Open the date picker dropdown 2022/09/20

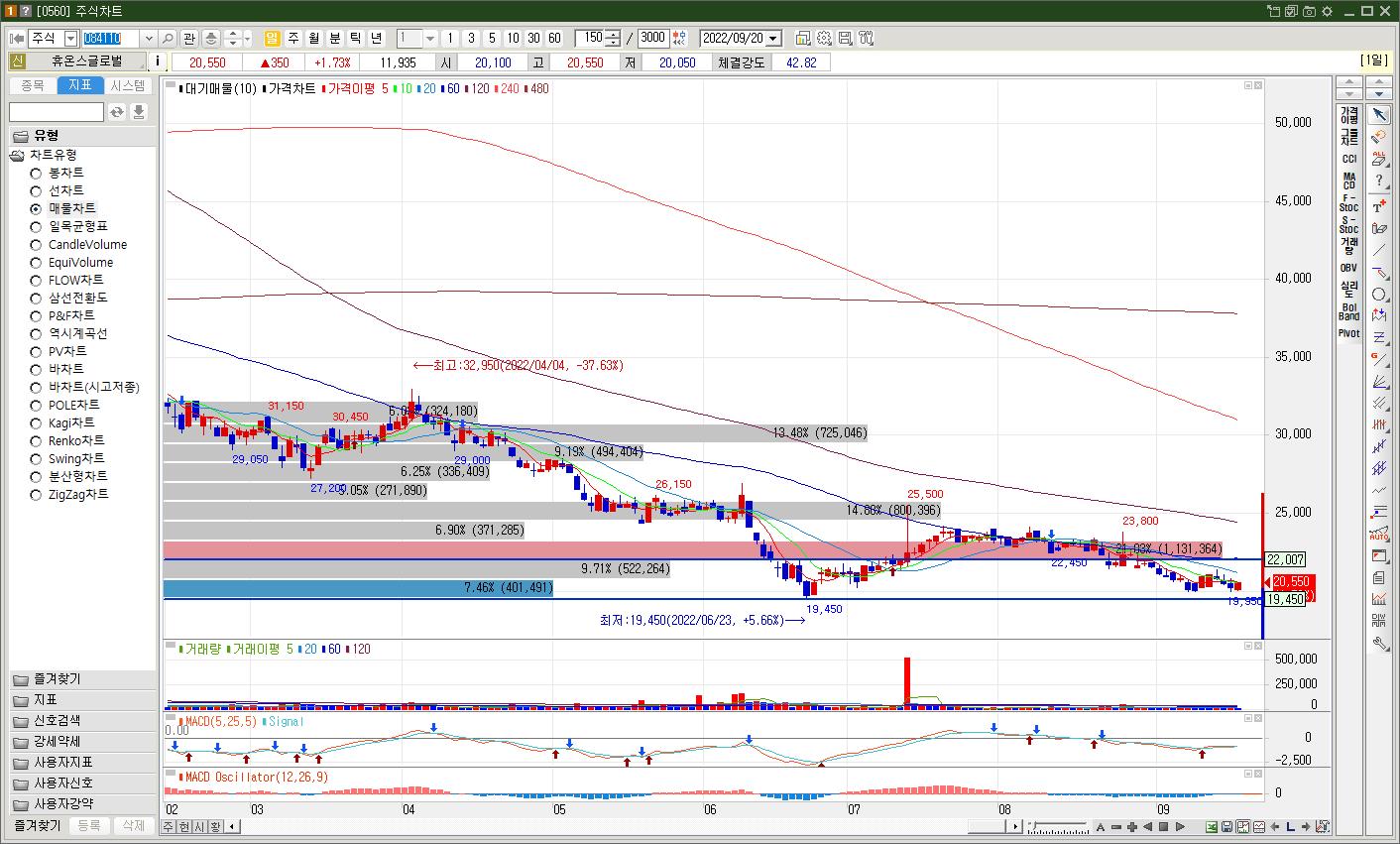(x=774, y=39)
